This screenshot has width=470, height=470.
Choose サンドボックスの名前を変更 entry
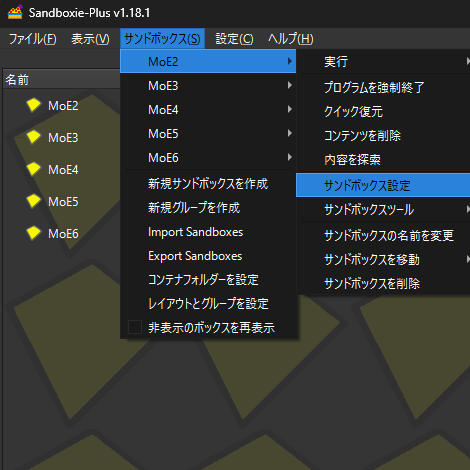[383, 235]
